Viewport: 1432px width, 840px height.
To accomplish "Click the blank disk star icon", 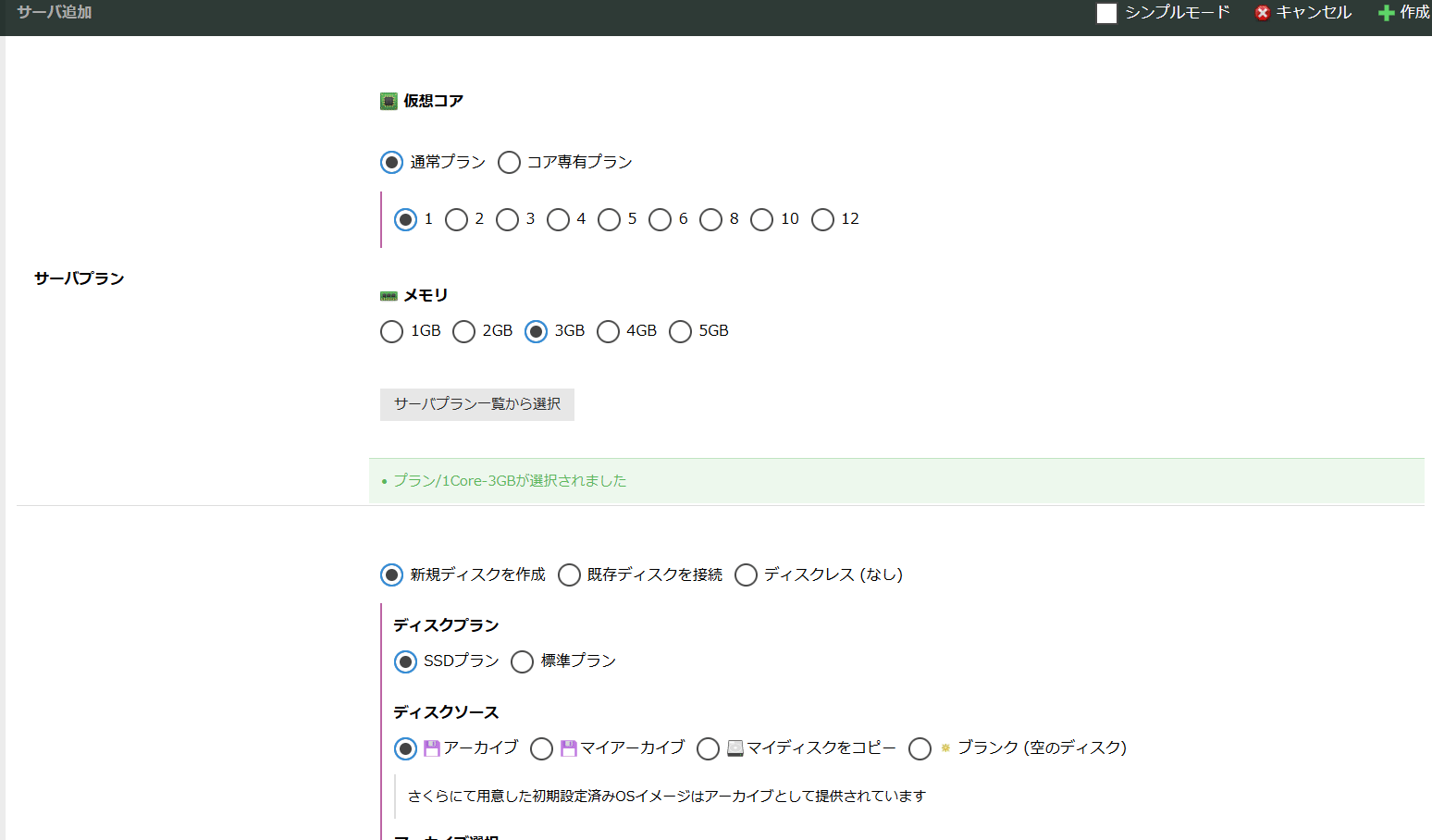I will point(945,748).
